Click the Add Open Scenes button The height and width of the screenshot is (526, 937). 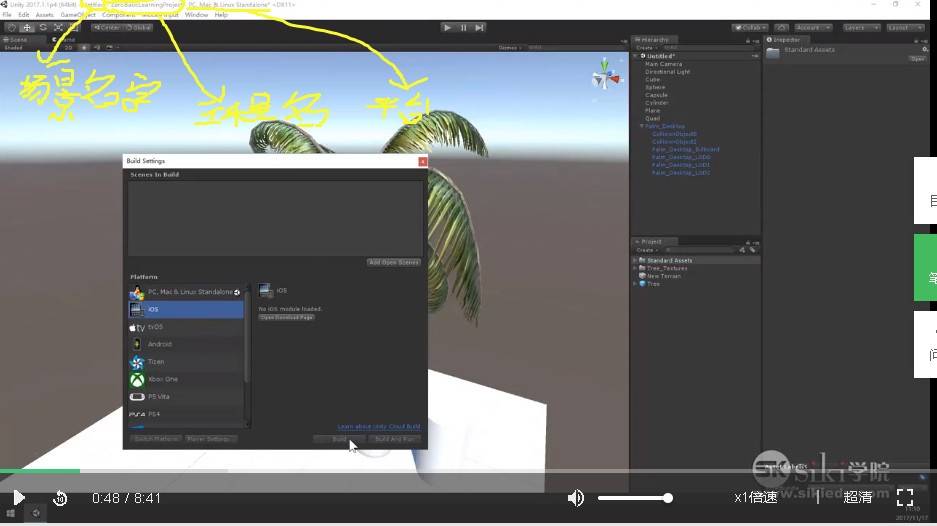[x=394, y=262]
